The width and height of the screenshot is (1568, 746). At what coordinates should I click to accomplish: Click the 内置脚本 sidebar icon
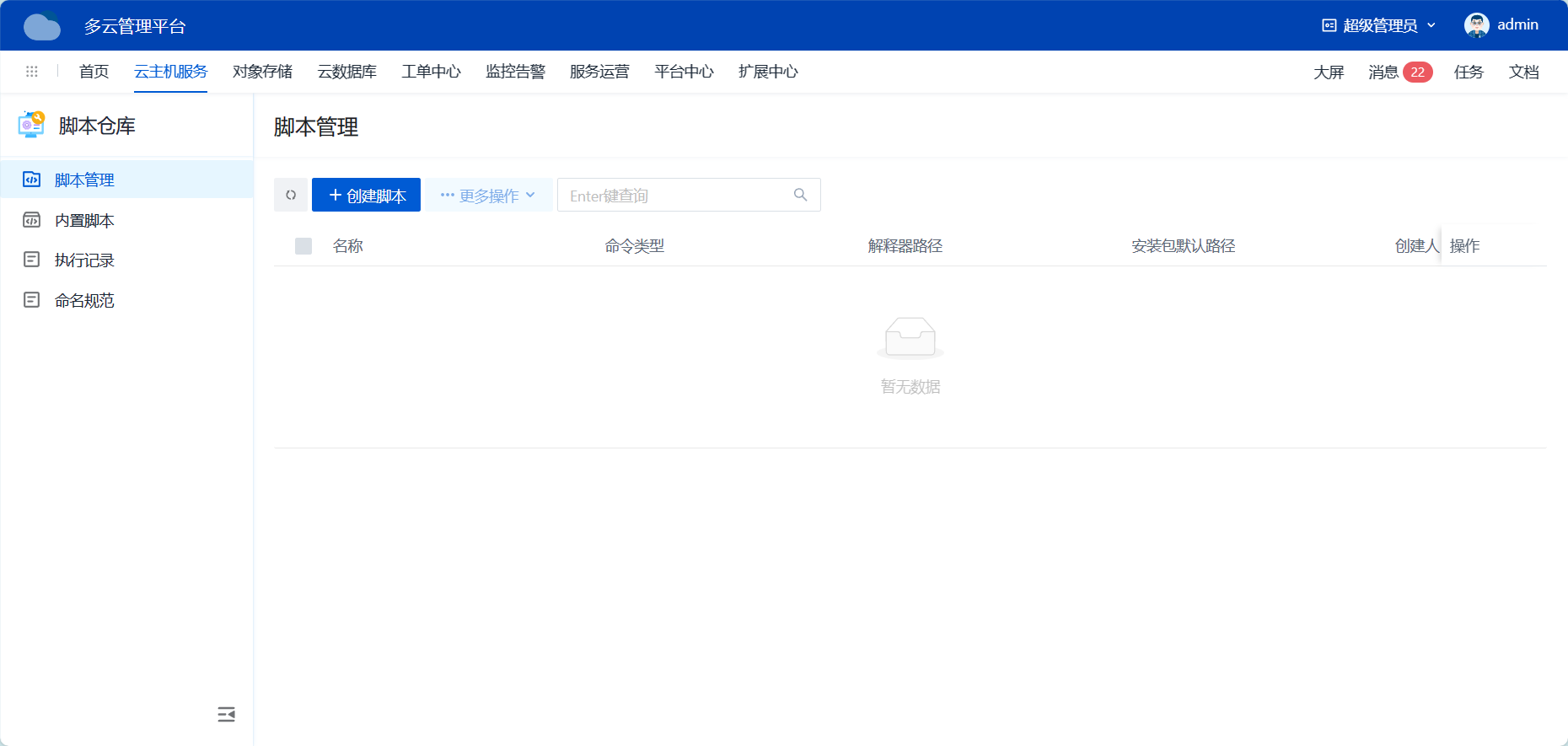pos(31,220)
